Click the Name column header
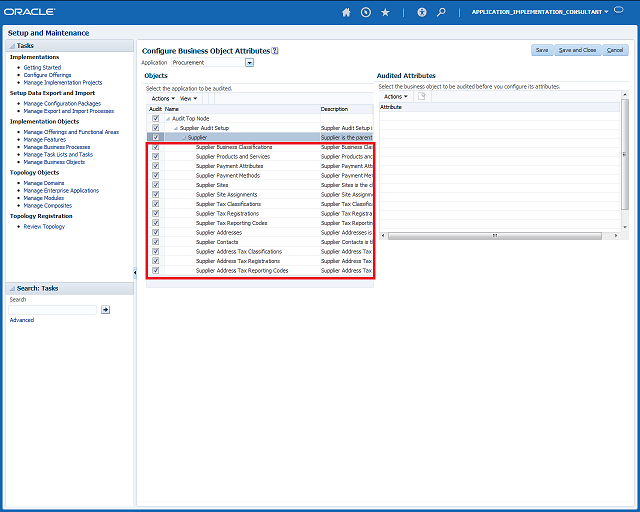 tap(242, 109)
